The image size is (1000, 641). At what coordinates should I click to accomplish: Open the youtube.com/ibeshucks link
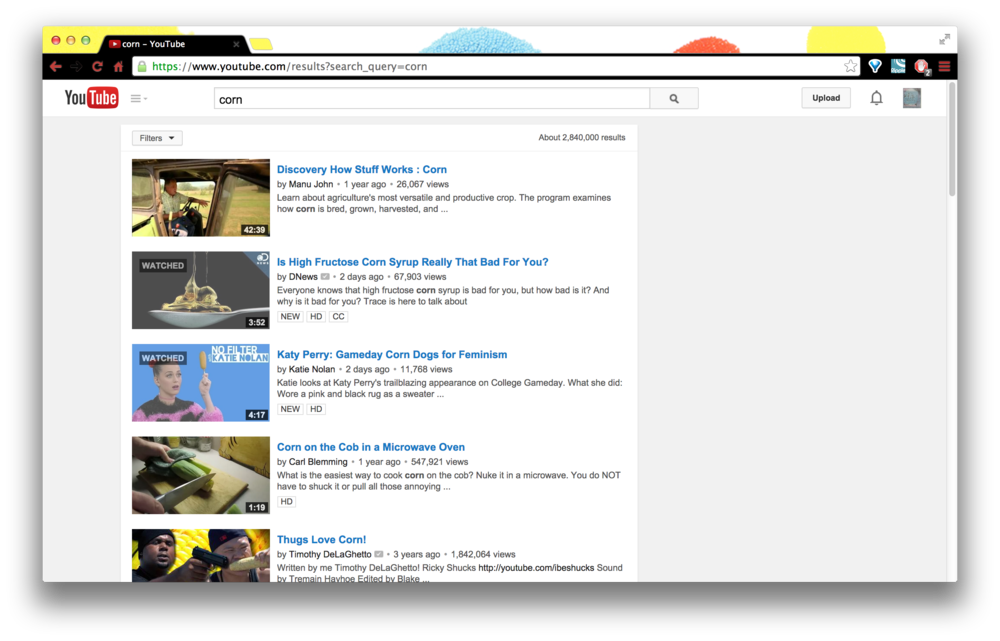tap(536, 568)
